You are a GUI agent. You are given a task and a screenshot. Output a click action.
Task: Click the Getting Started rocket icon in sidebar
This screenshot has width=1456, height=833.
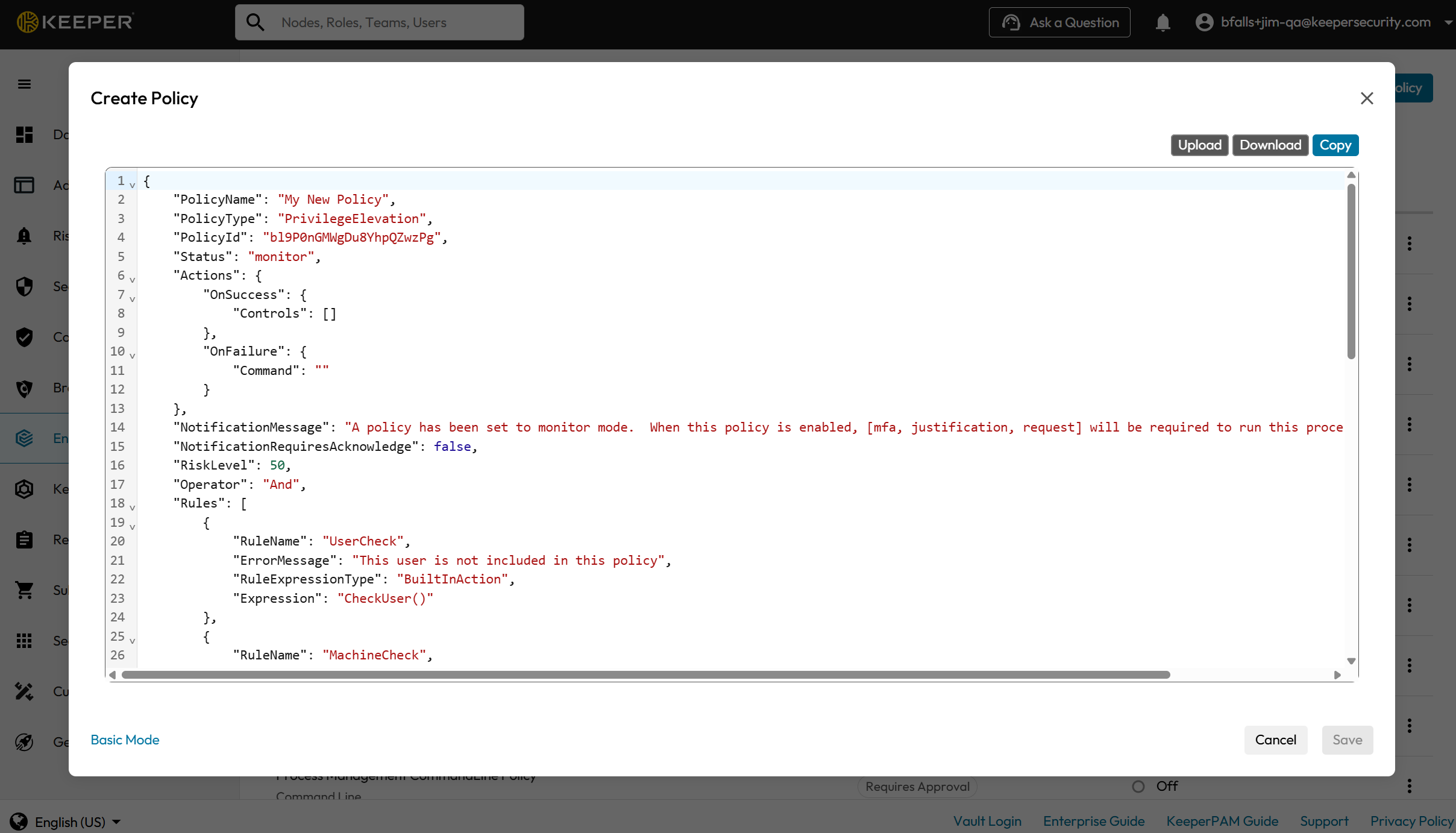[x=24, y=742]
